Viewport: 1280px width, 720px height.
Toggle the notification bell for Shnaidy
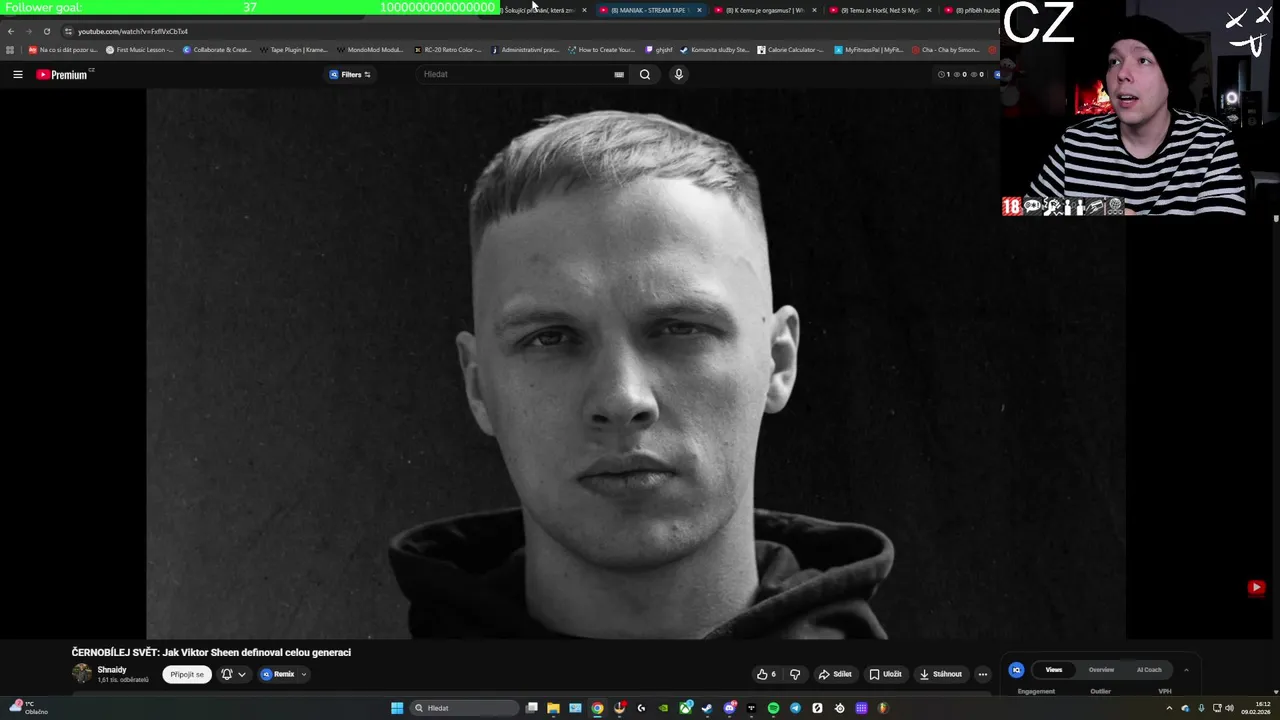click(226, 674)
